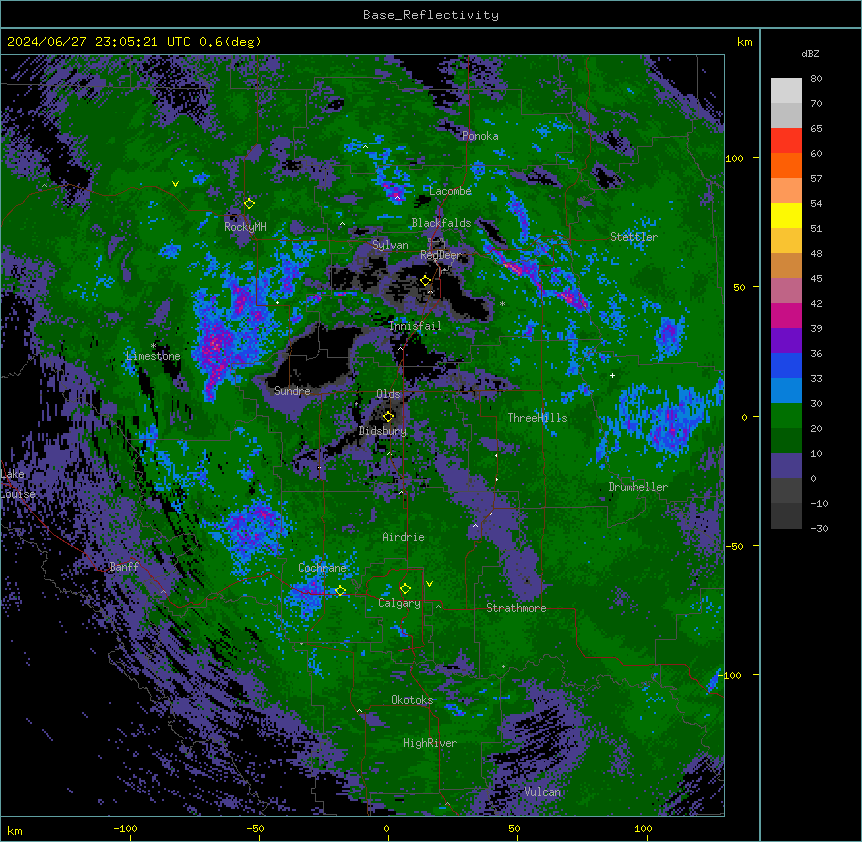Click the -50 tick label on right axis
Viewport: 862px width, 842px height.
pyautogui.click(x=734, y=546)
